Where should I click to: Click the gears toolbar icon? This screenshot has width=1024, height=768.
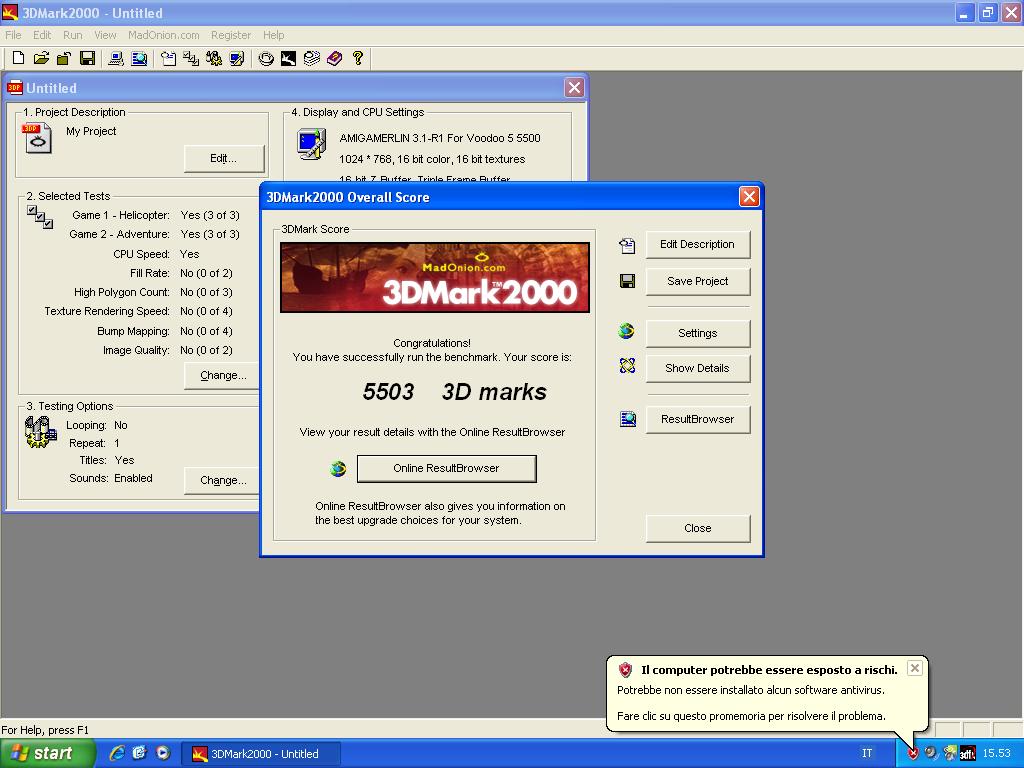point(214,59)
